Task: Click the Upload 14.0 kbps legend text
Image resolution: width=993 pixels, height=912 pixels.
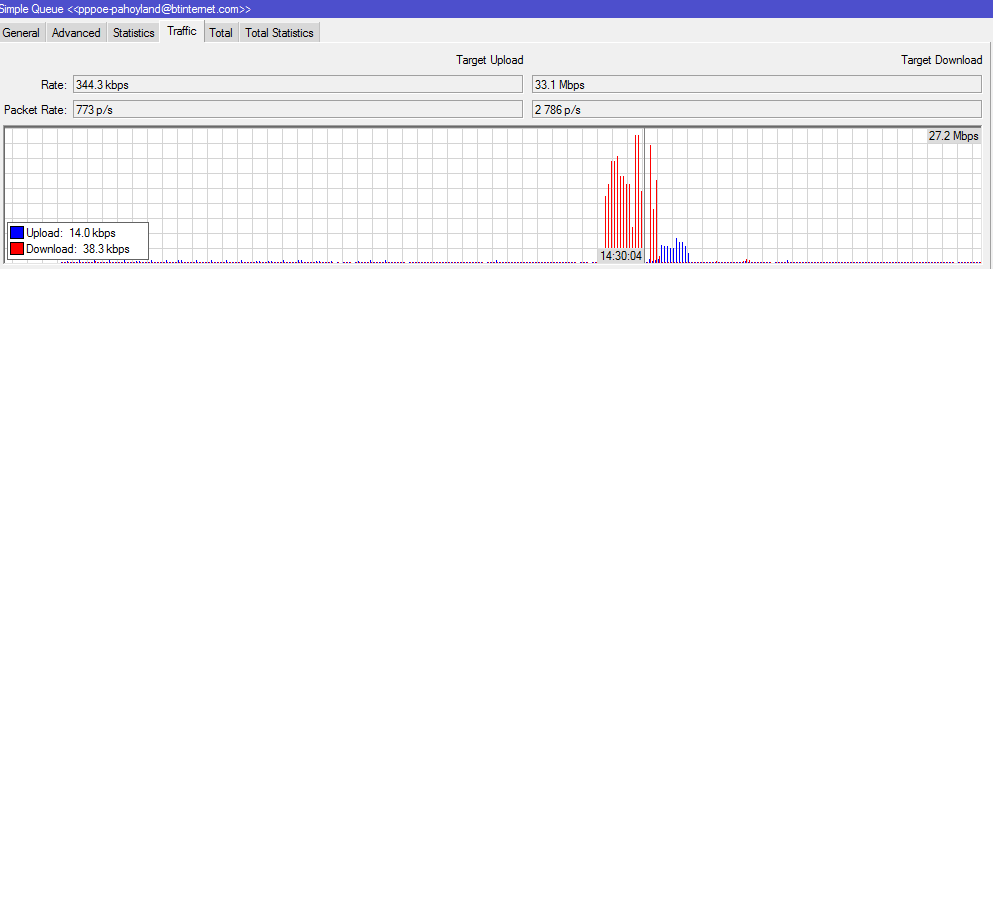Action: (71, 233)
